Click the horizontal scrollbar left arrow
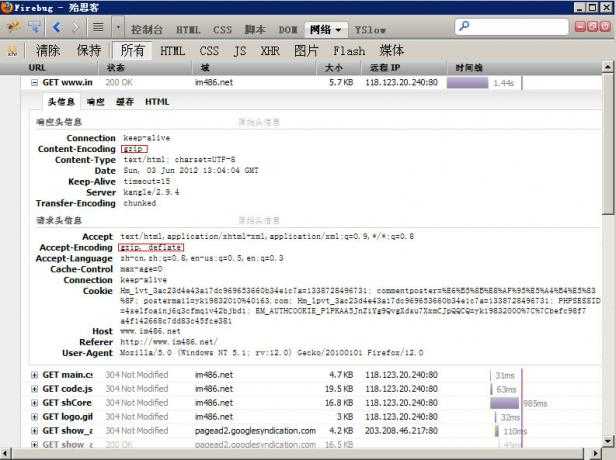 [x=6, y=453]
